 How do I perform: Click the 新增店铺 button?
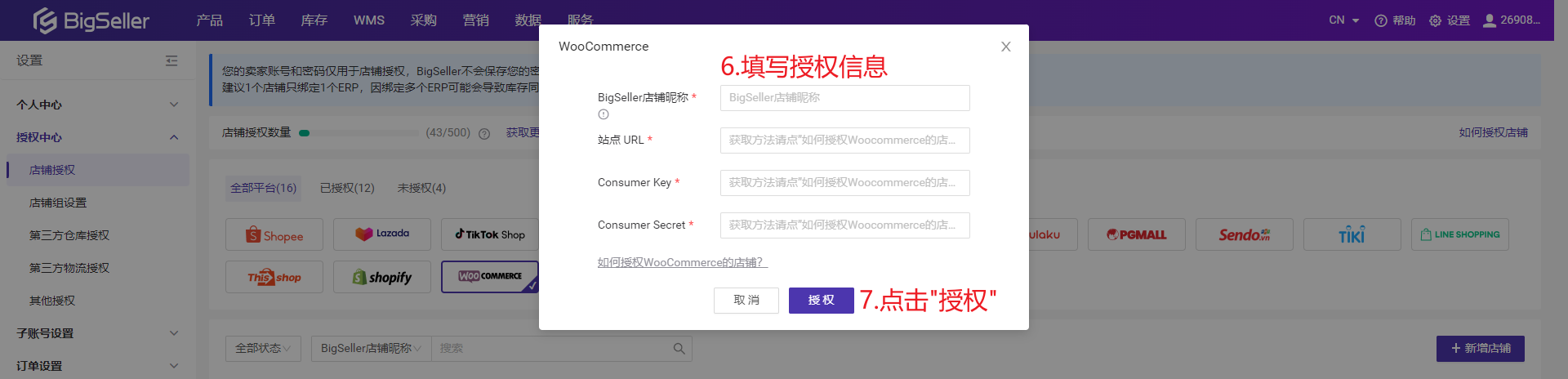coord(1481,349)
